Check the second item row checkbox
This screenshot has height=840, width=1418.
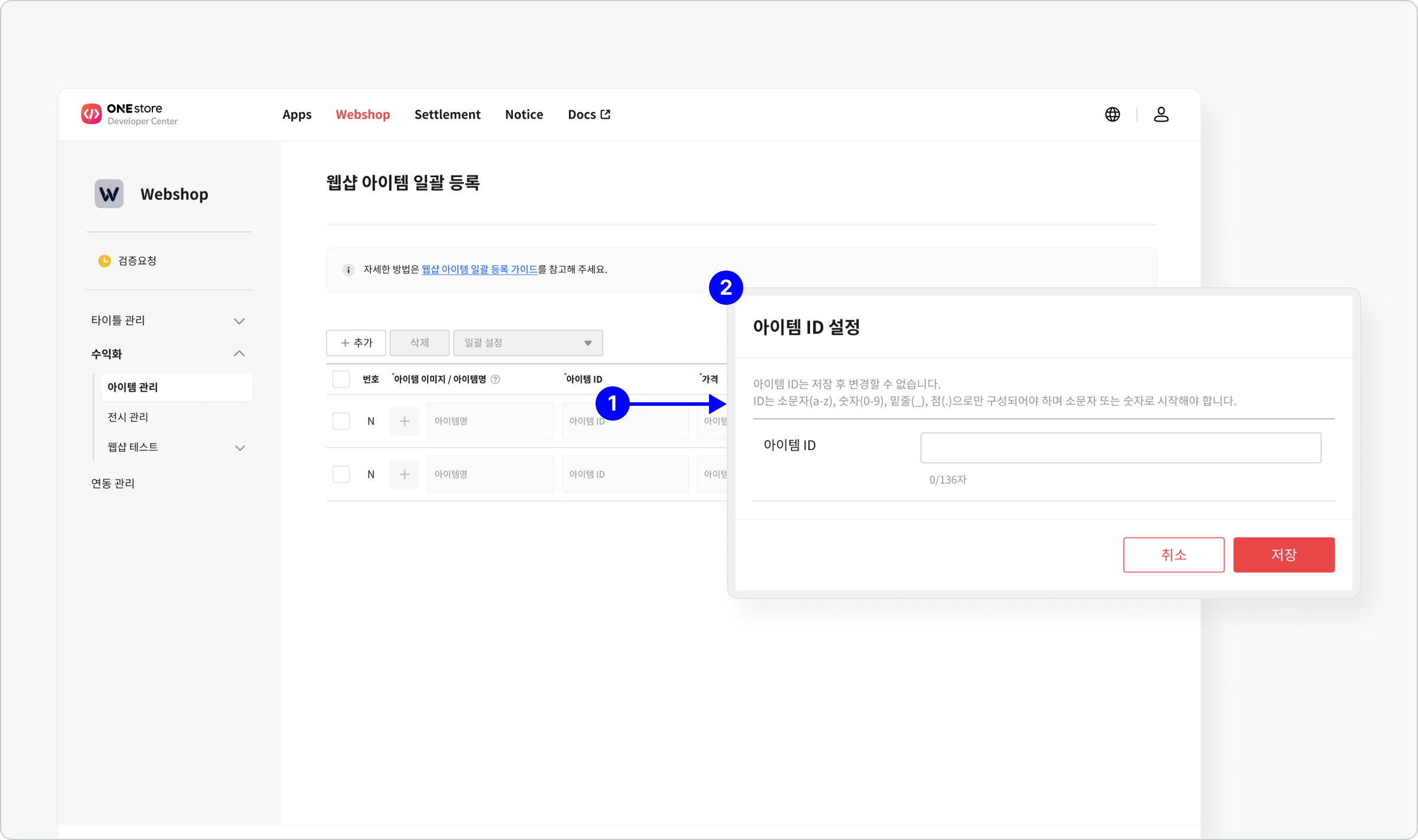coord(341,474)
